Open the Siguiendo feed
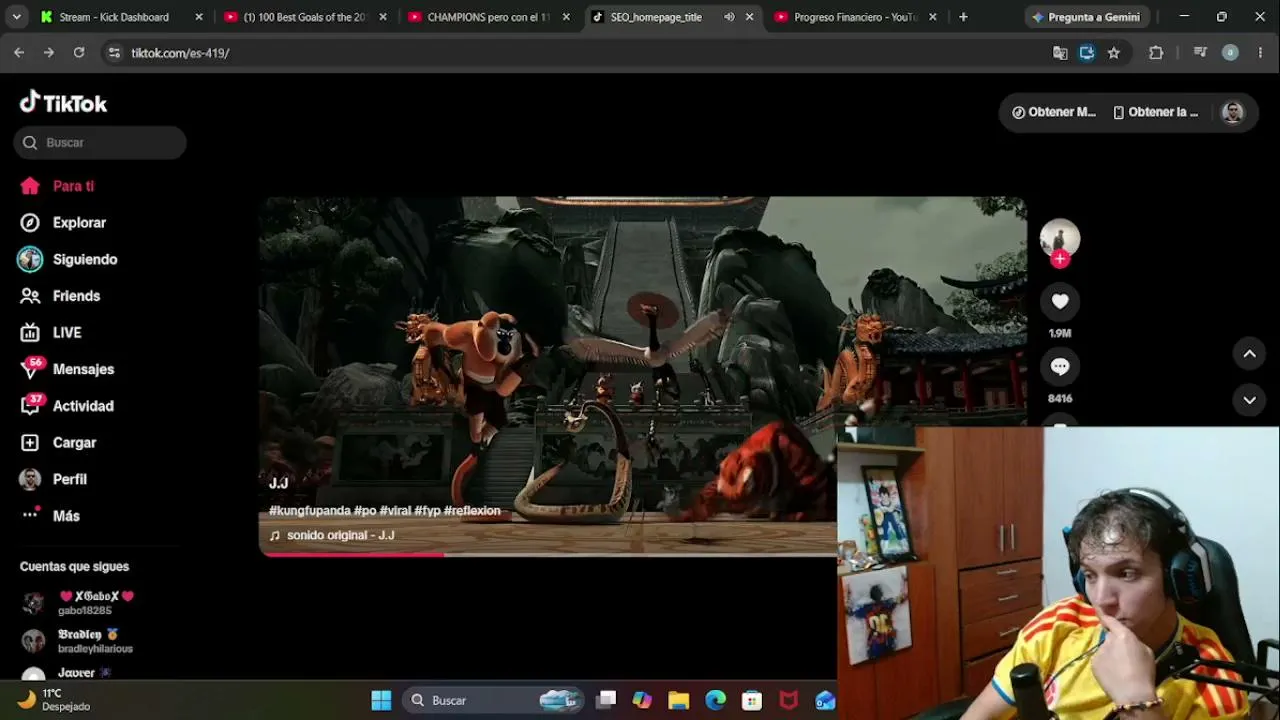Viewport: 1280px width, 720px height. point(68,259)
